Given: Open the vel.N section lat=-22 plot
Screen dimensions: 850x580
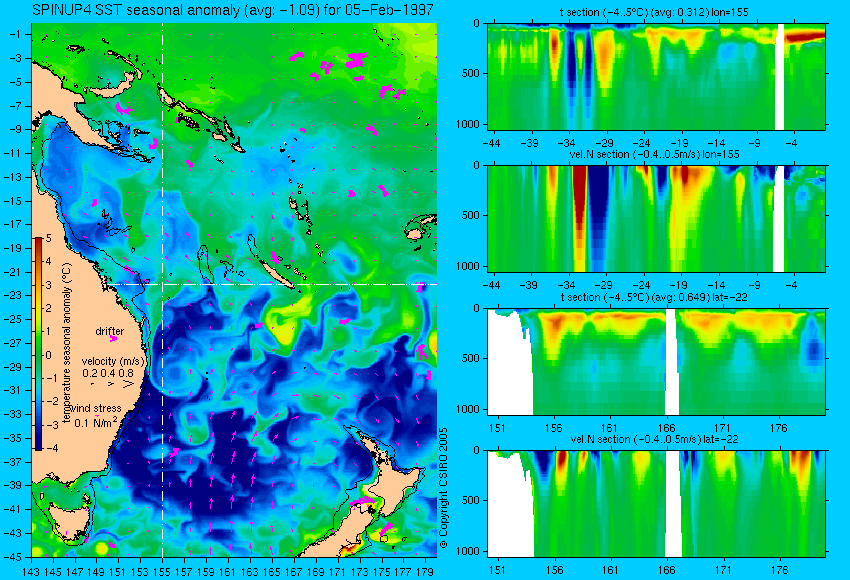Looking at the screenshot, I should 656,504.
